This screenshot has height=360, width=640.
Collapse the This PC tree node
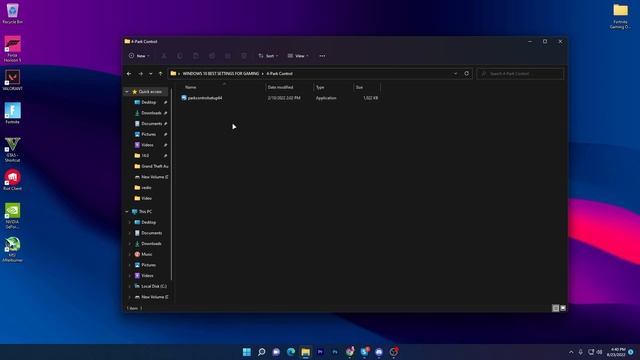127,212
